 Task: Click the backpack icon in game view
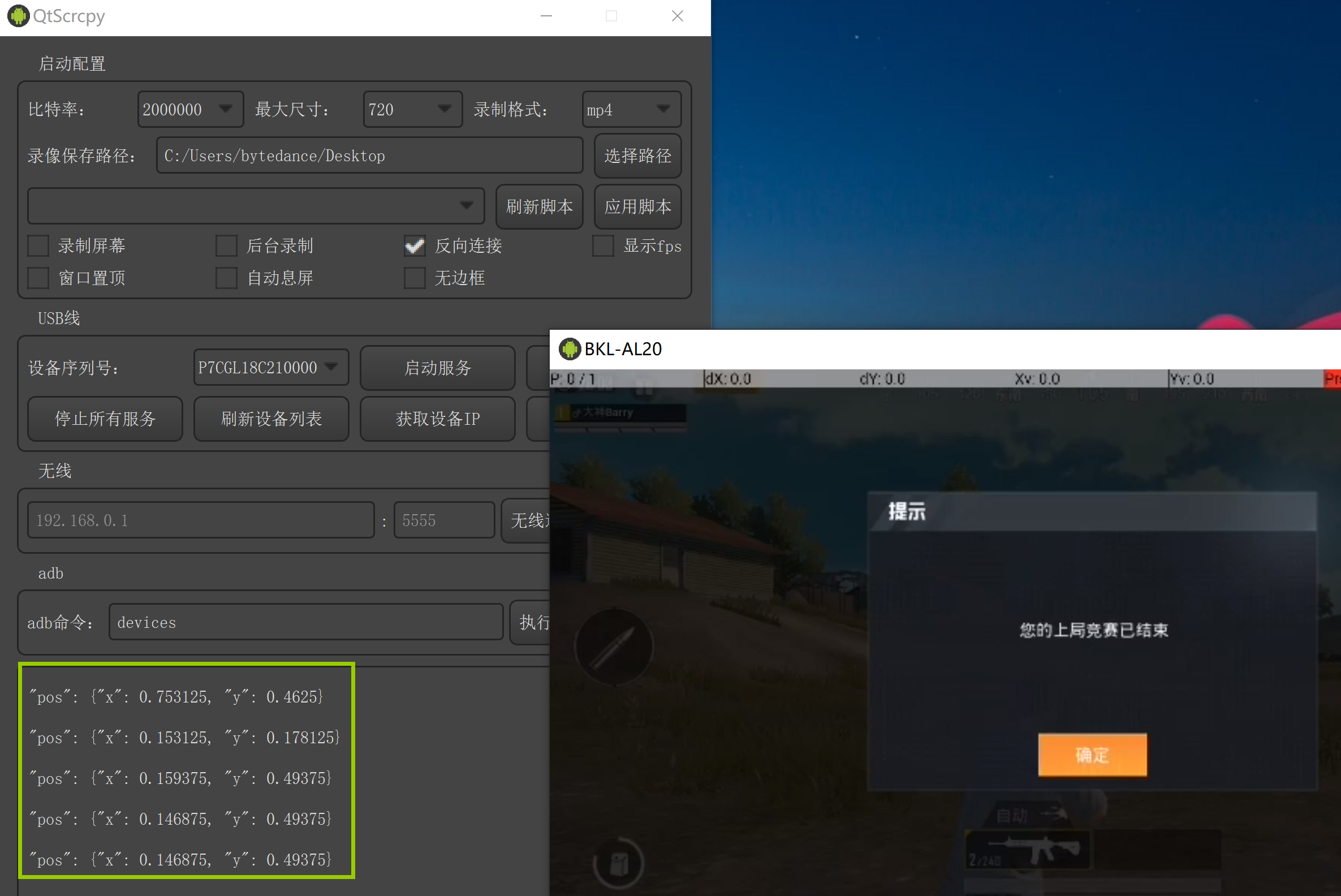point(619,863)
